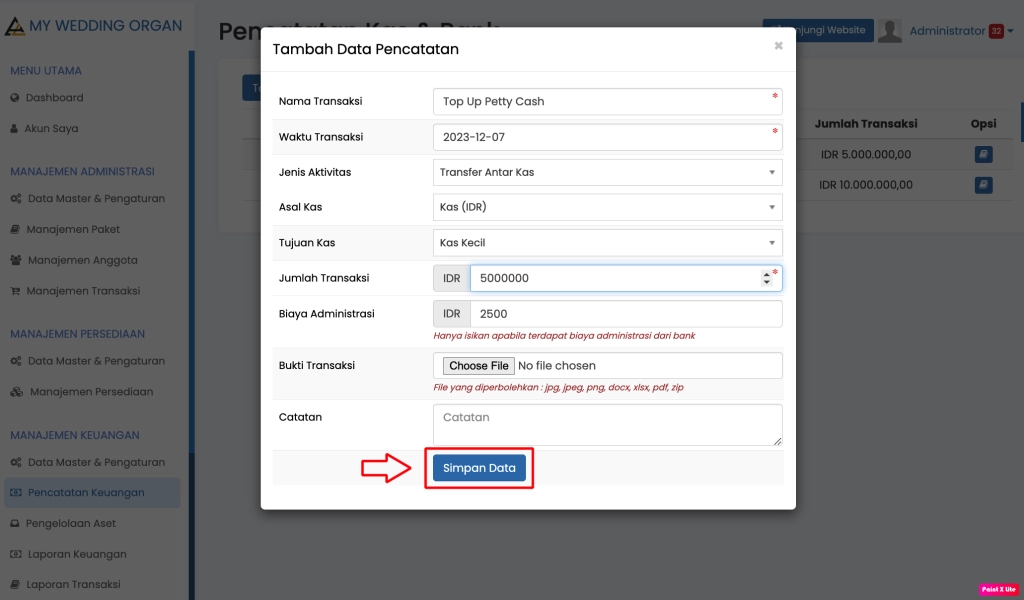Image resolution: width=1024 pixels, height=600 pixels.
Task: Expand the Asal Kas dropdown
Action: [607, 207]
